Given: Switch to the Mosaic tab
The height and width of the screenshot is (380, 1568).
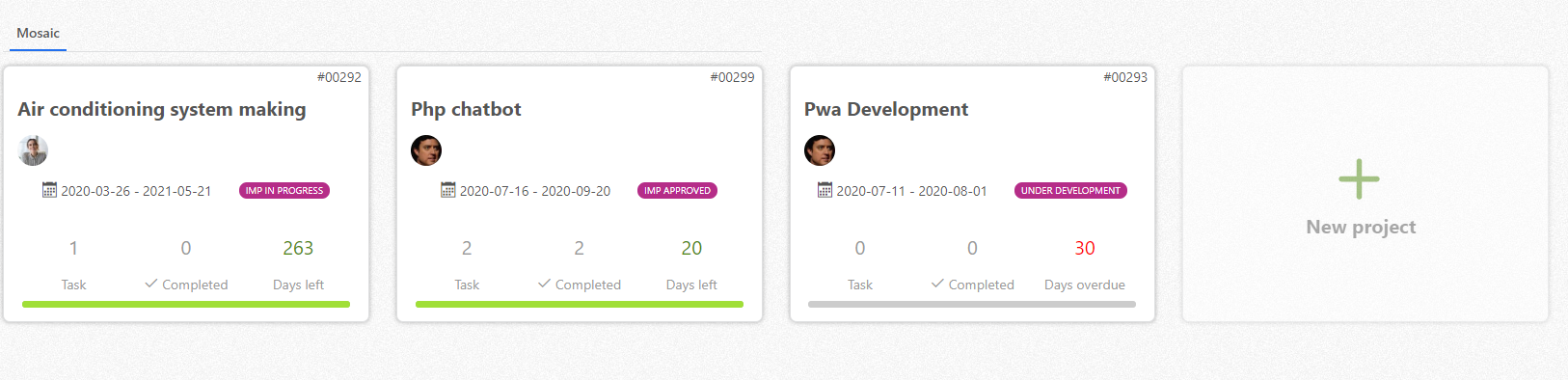Looking at the screenshot, I should (x=38, y=33).
